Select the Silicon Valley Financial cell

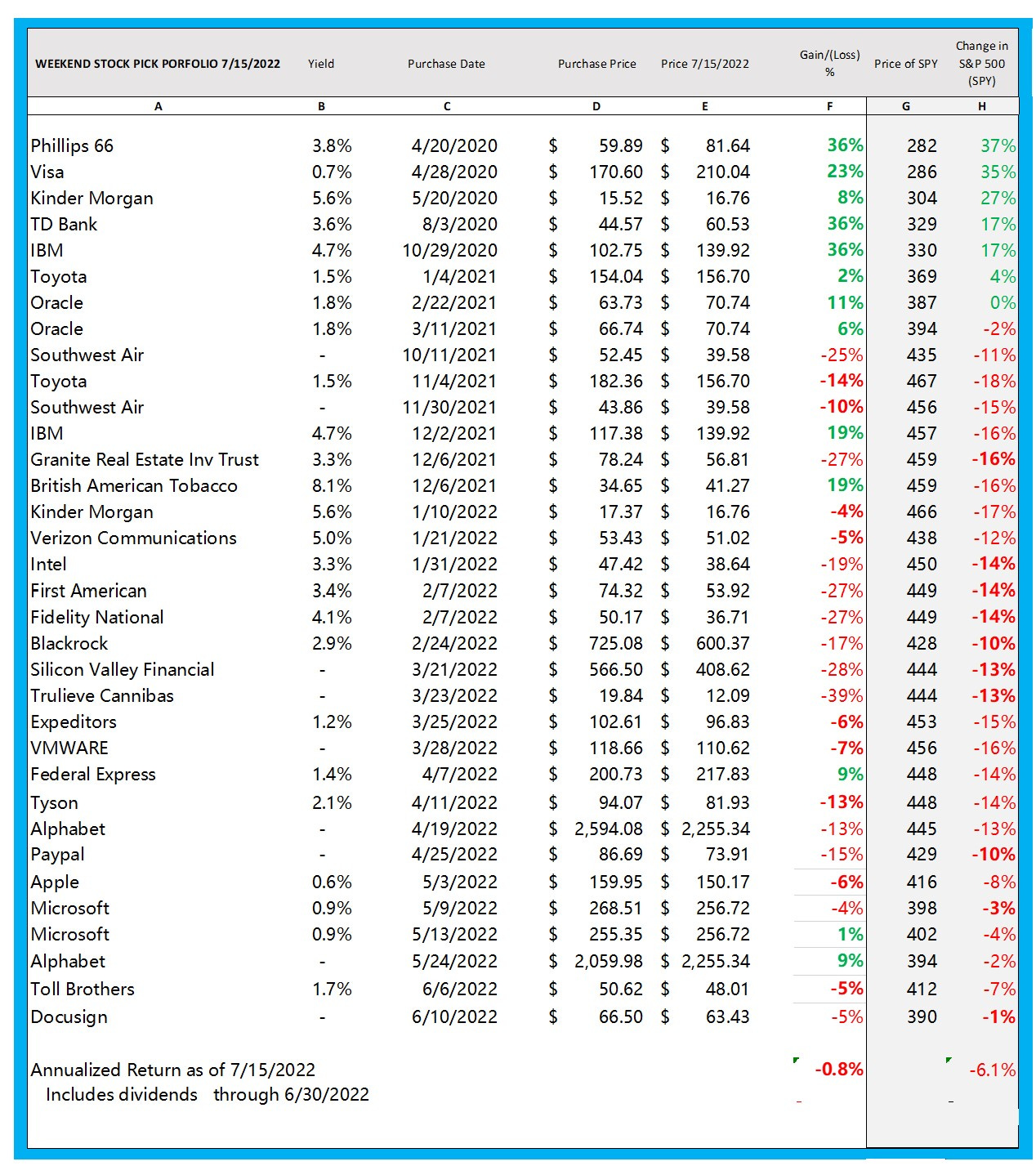point(123,669)
